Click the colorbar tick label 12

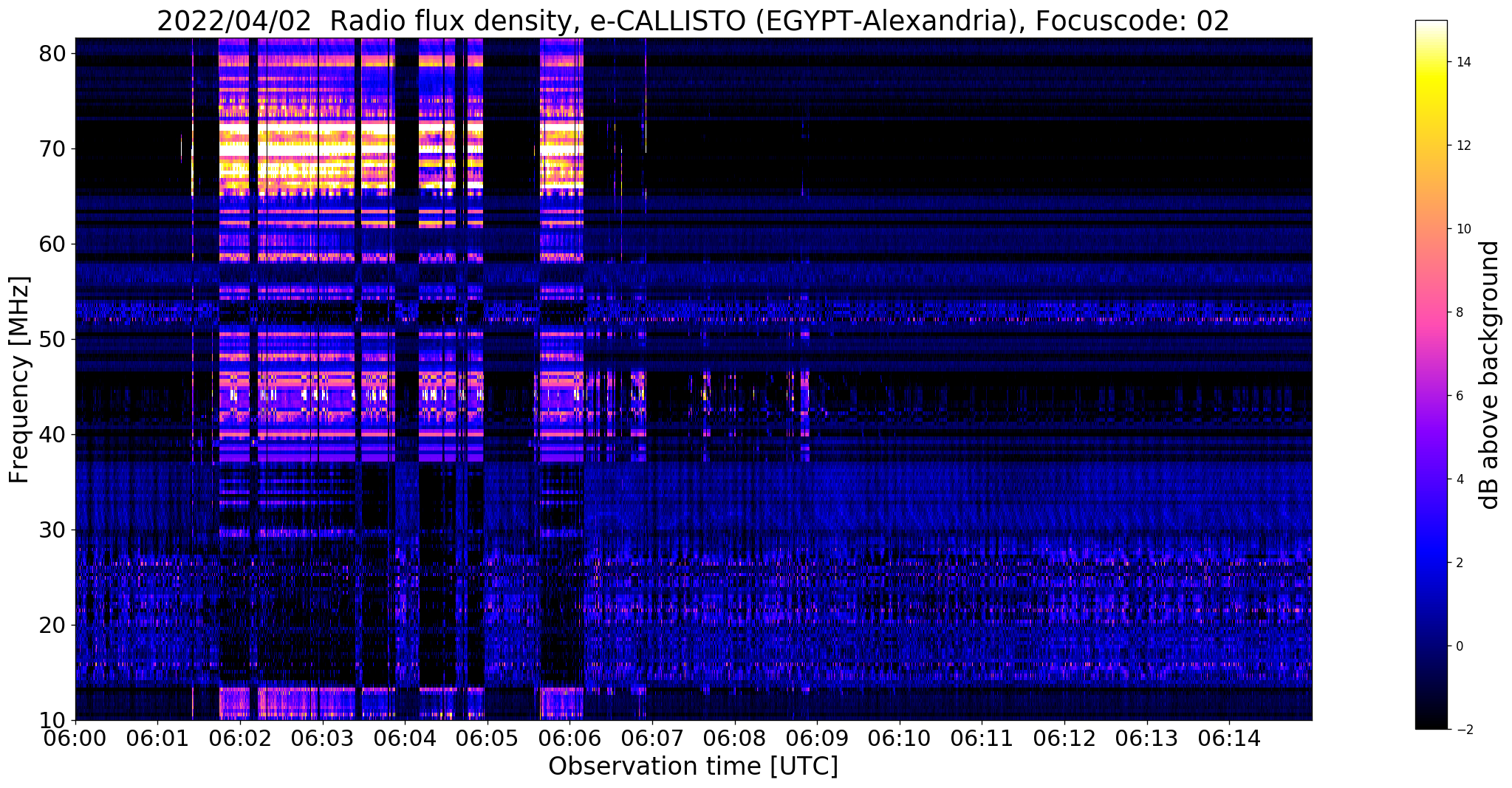pyautogui.click(x=1463, y=145)
